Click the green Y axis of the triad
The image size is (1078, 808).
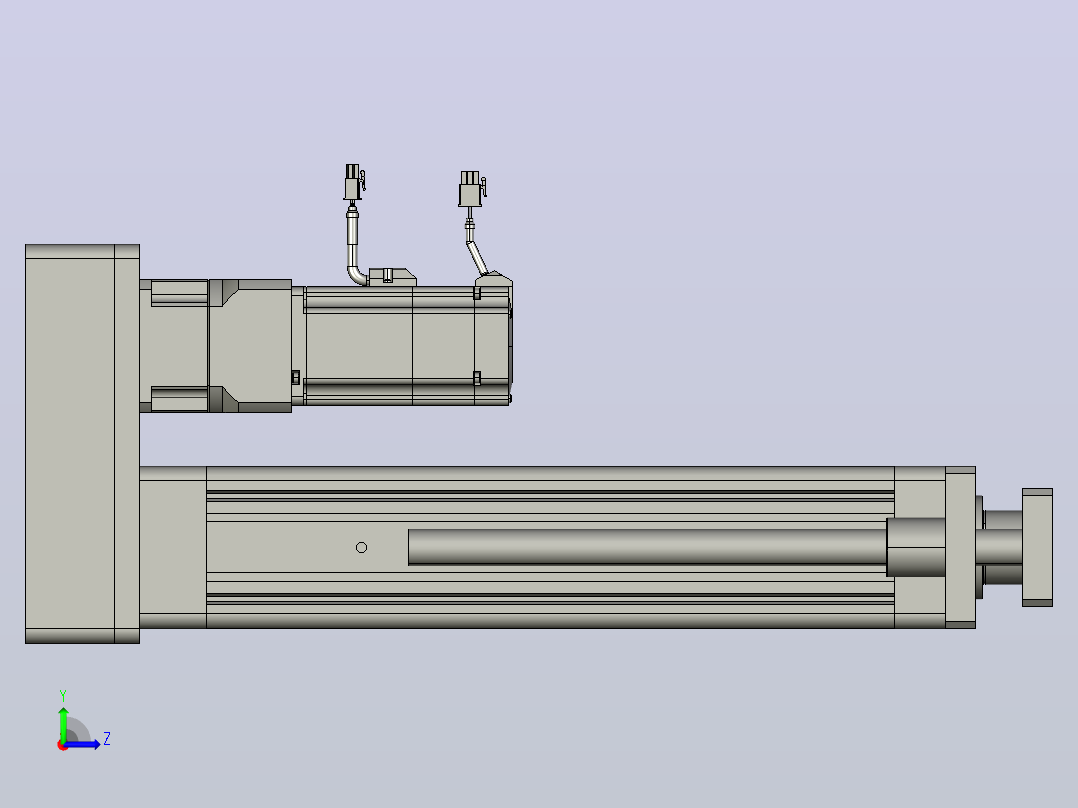click(x=63, y=723)
